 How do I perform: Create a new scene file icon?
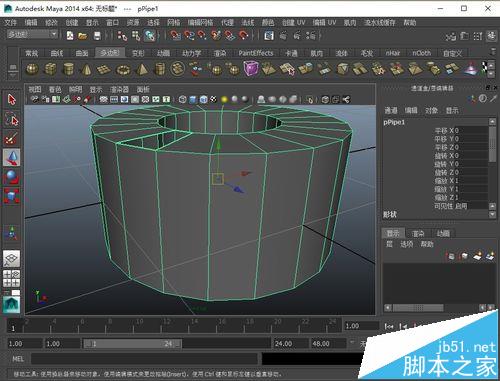click(70, 35)
